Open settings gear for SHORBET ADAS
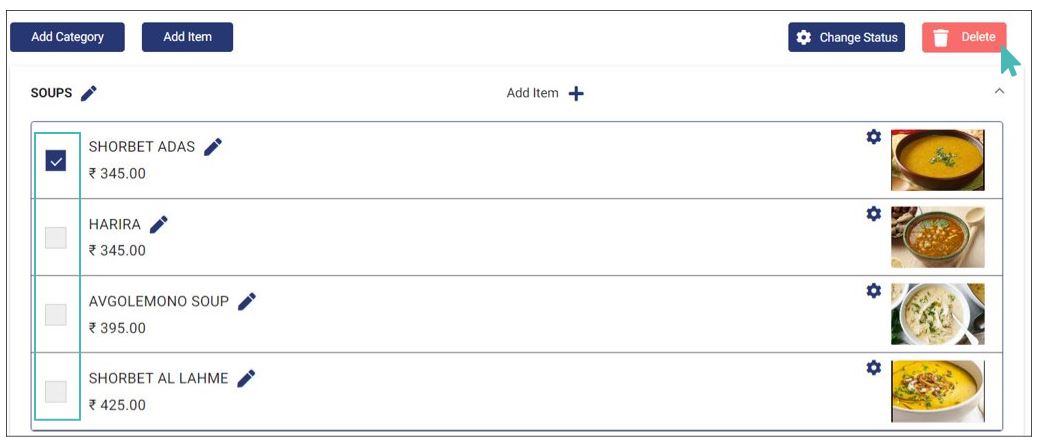 pos(874,137)
